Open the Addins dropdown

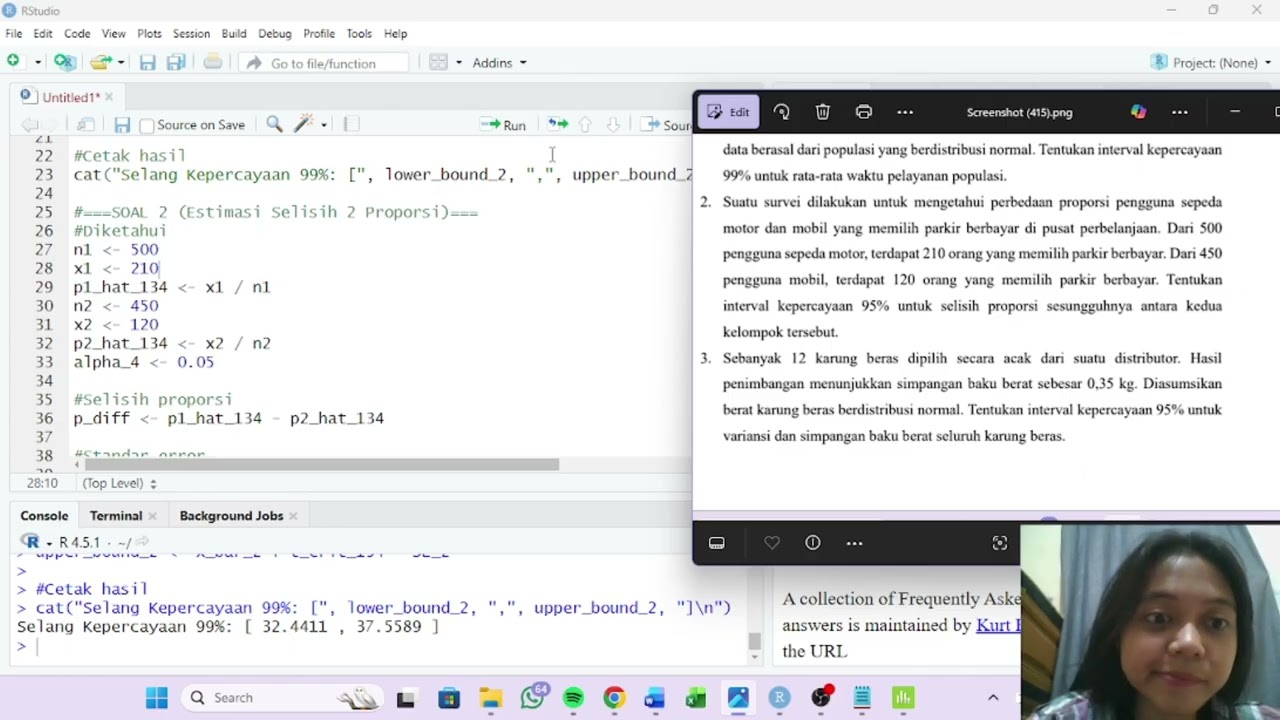[499, 63]
